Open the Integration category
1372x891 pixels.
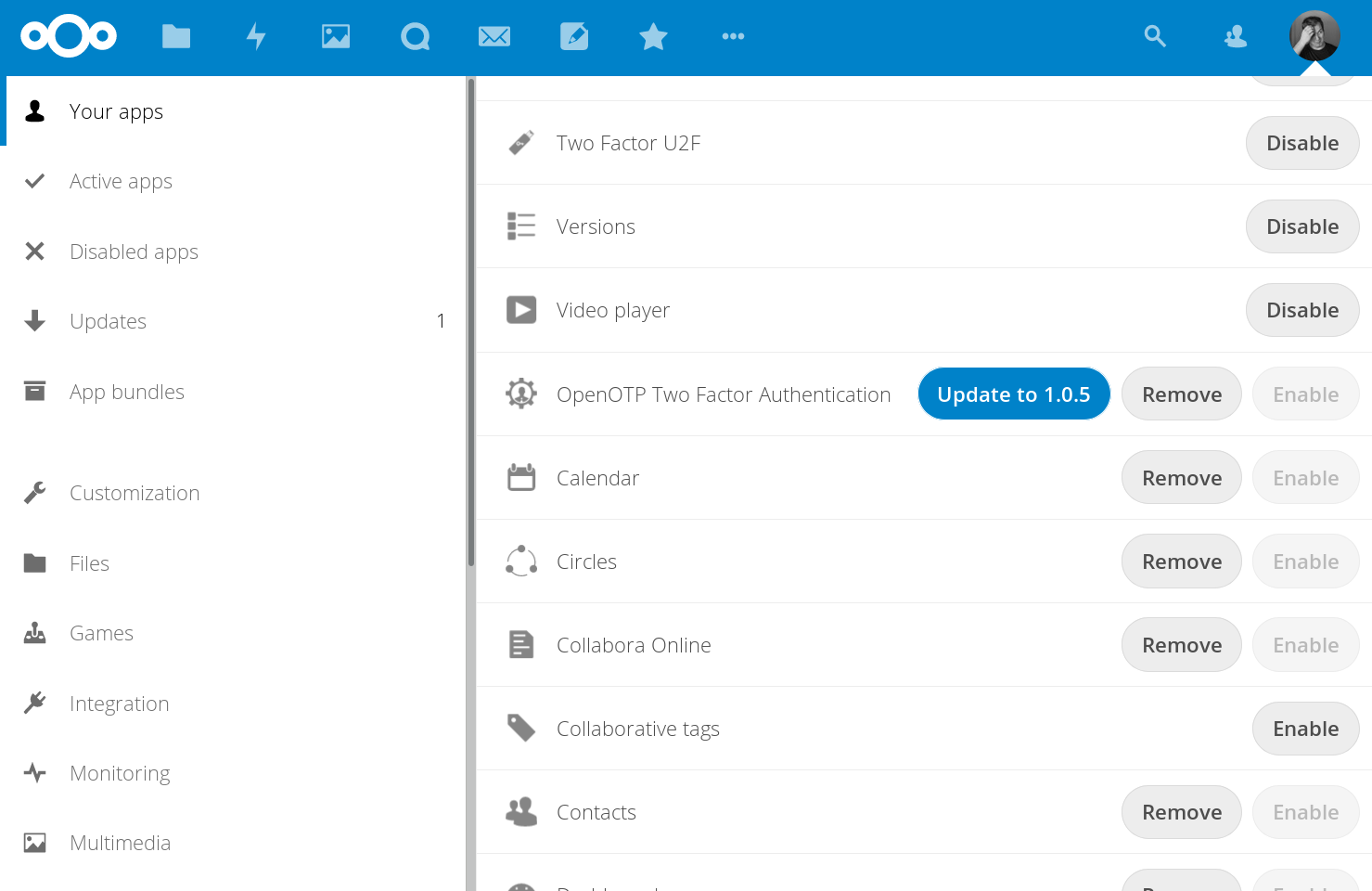point(232,704)
